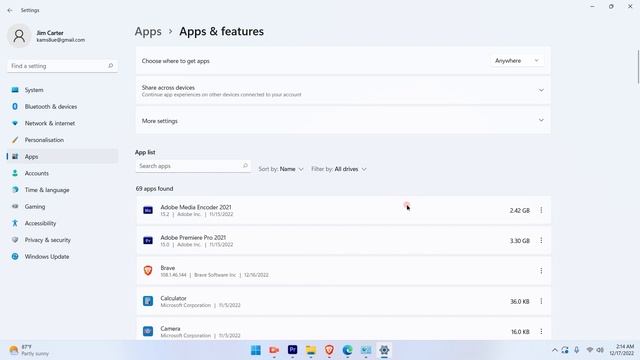The height and width of the screenshot is (360, 640).
Task: Click the back arrow in Settings
Action: [x=10, y=10]
